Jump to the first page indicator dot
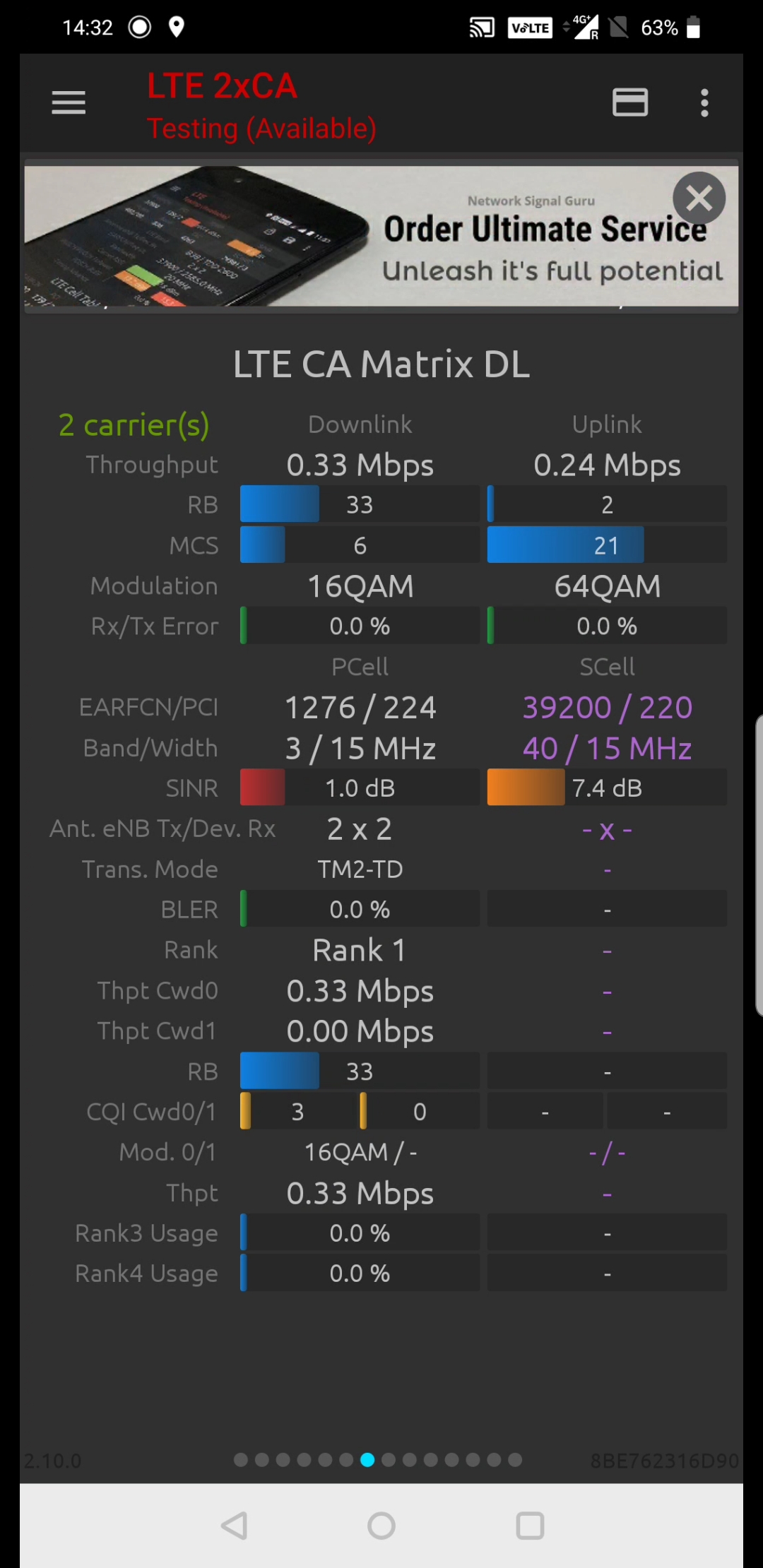 tap(241, 1460)
